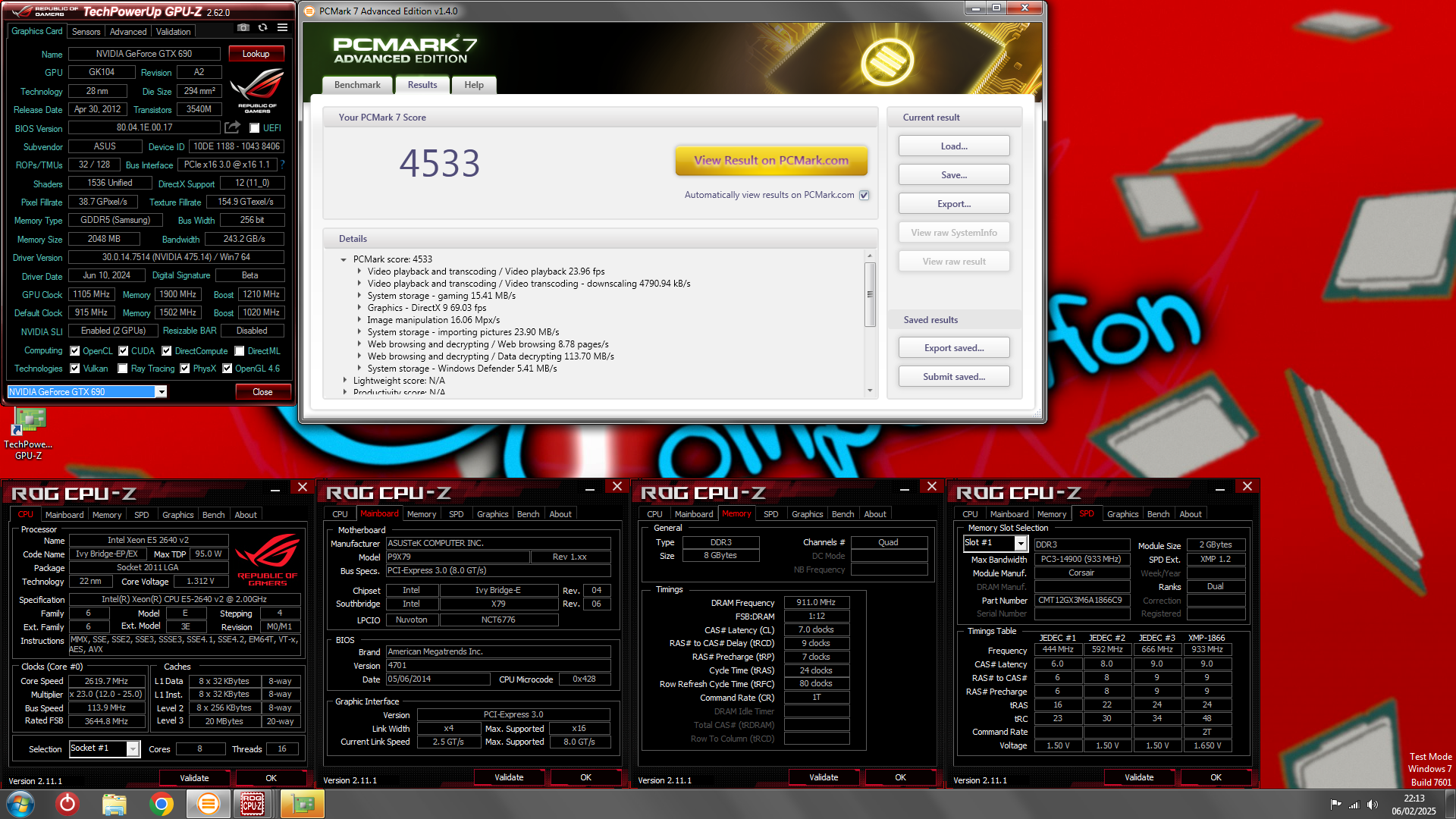
Task: Click the BIOS export share icon in GPU-Z
Action: coord(233,127)
